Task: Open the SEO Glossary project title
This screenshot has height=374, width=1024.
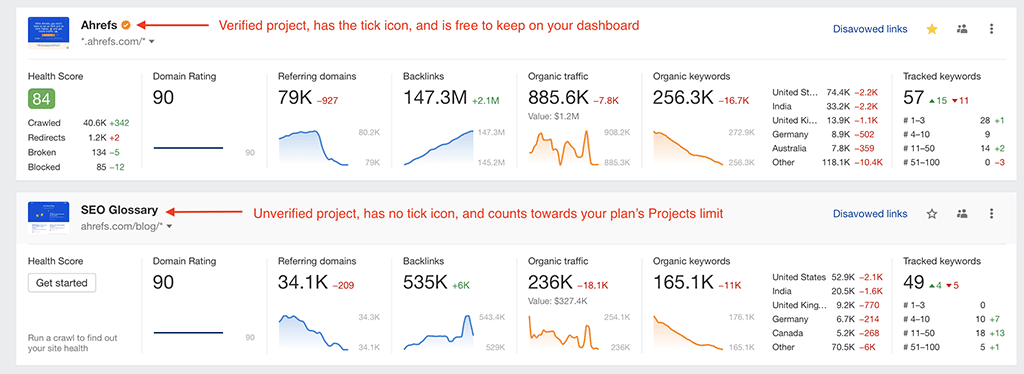Action: click(x=120, y=210)
